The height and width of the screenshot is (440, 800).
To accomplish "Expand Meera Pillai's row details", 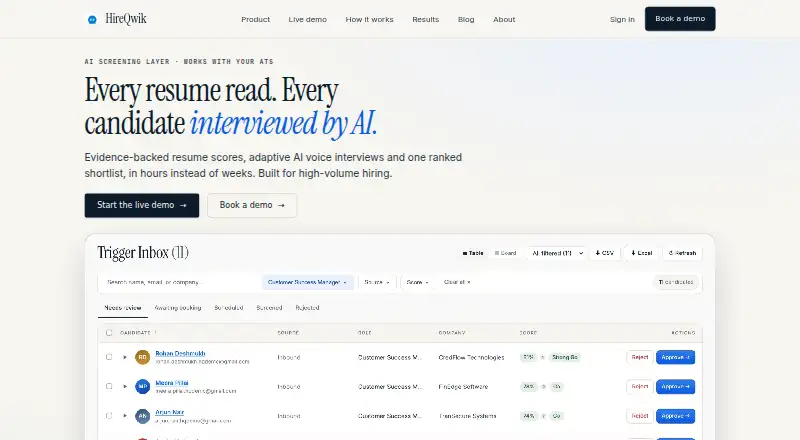I will coord(124,386).
